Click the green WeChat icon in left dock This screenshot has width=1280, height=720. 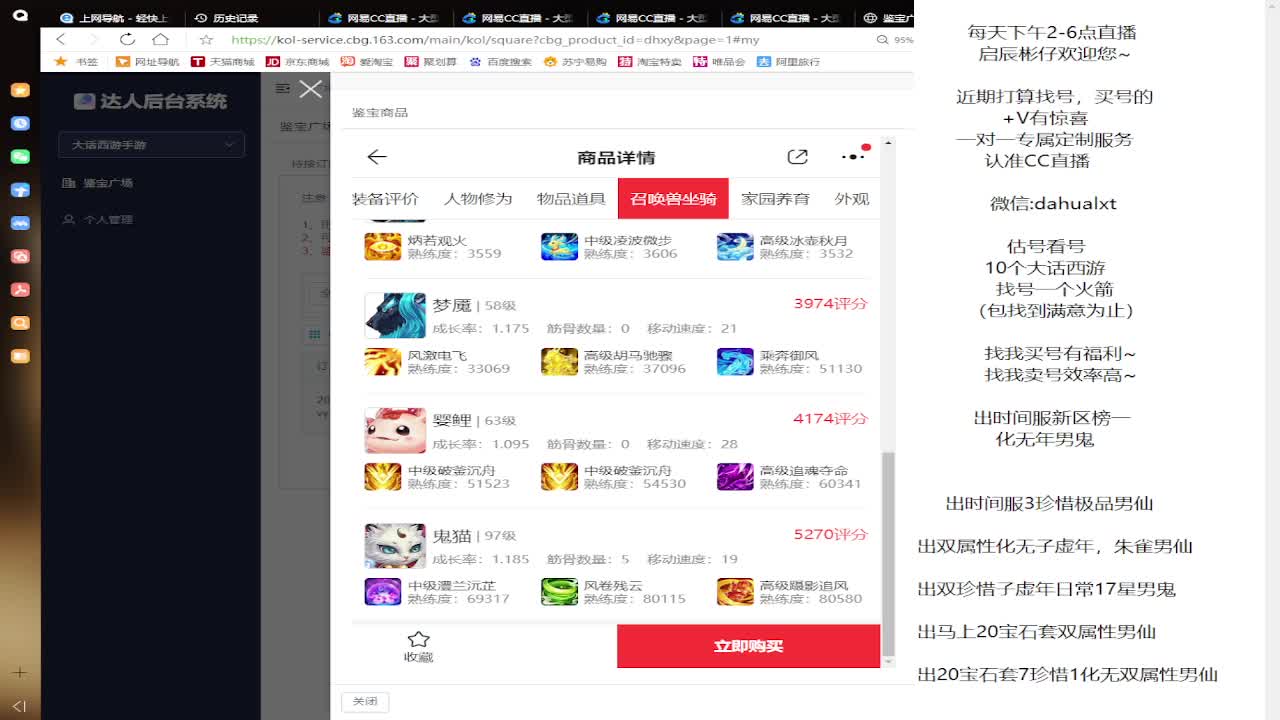[20, 157]
